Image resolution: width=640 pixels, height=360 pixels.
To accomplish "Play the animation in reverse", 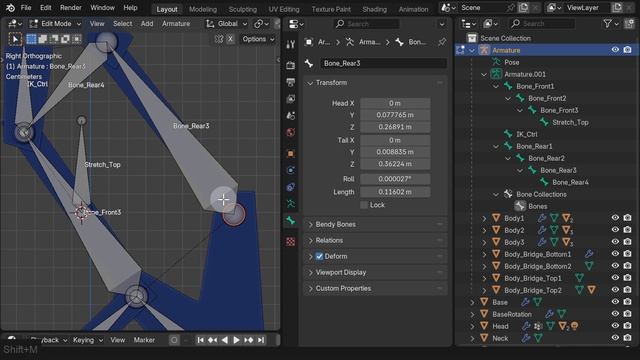I will [x=224, y=340].
